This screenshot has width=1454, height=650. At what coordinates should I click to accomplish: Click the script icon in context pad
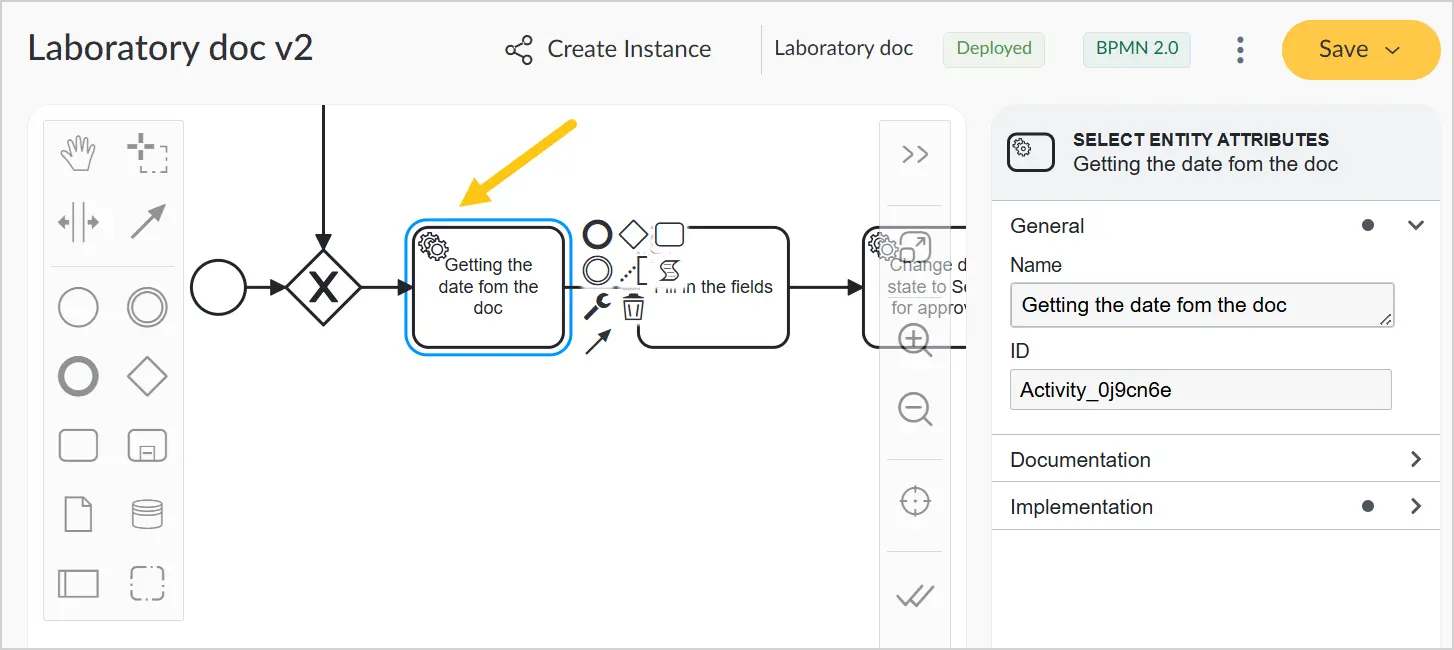point(669,271)
